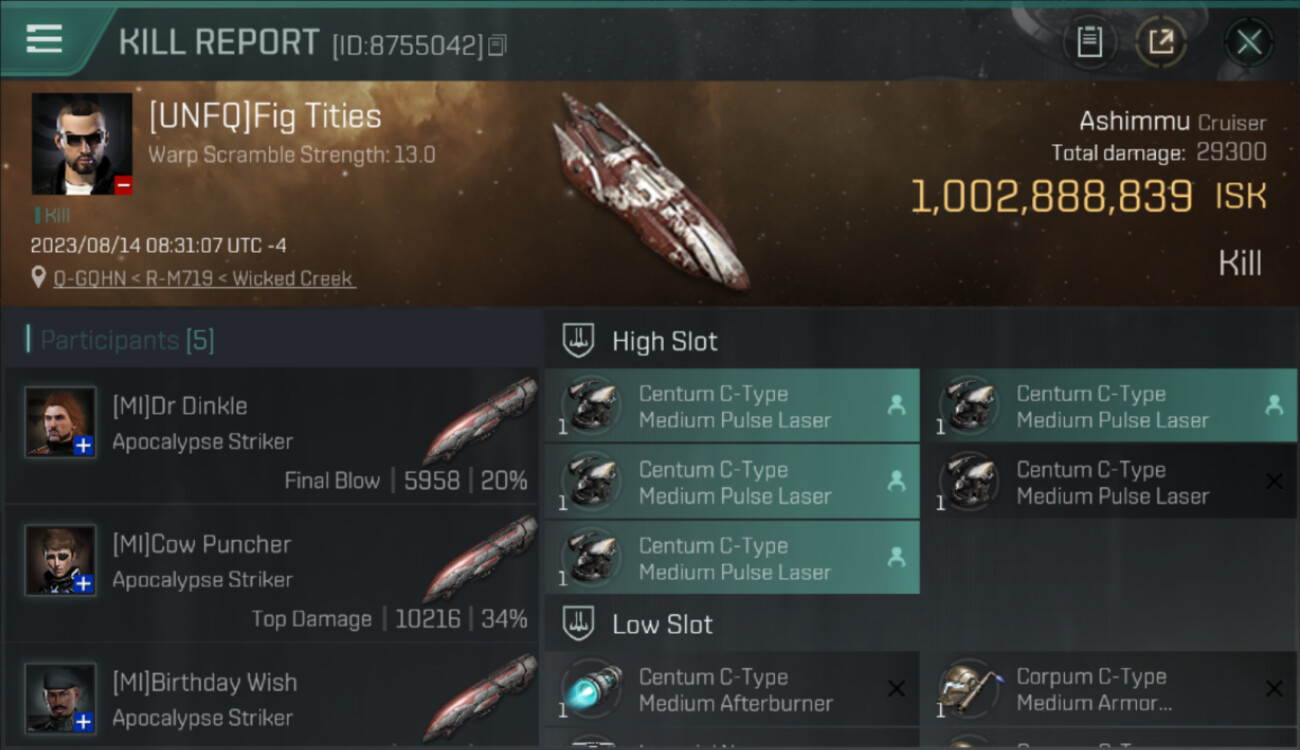Toggle X mark on Medium Afterburner row
This screenshot has width=1300, height=750.
click(x=896, y=689)
